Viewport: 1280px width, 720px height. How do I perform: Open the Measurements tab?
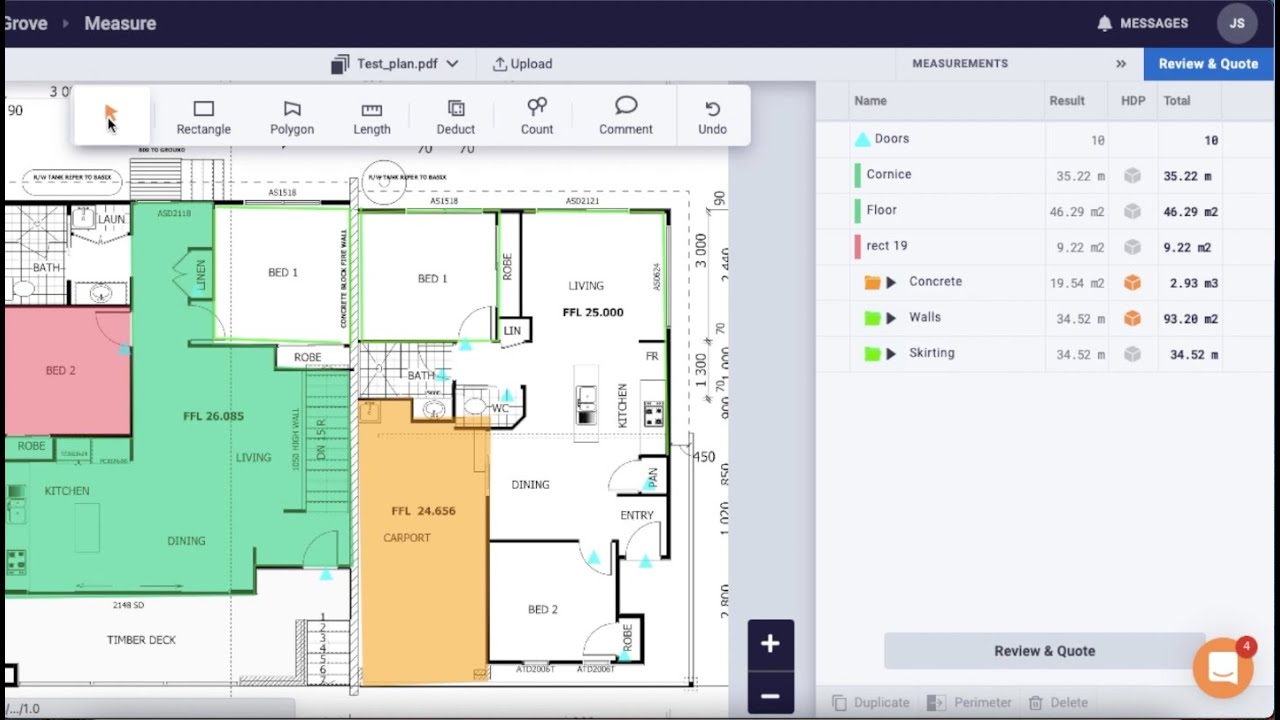tap(960, 63)
